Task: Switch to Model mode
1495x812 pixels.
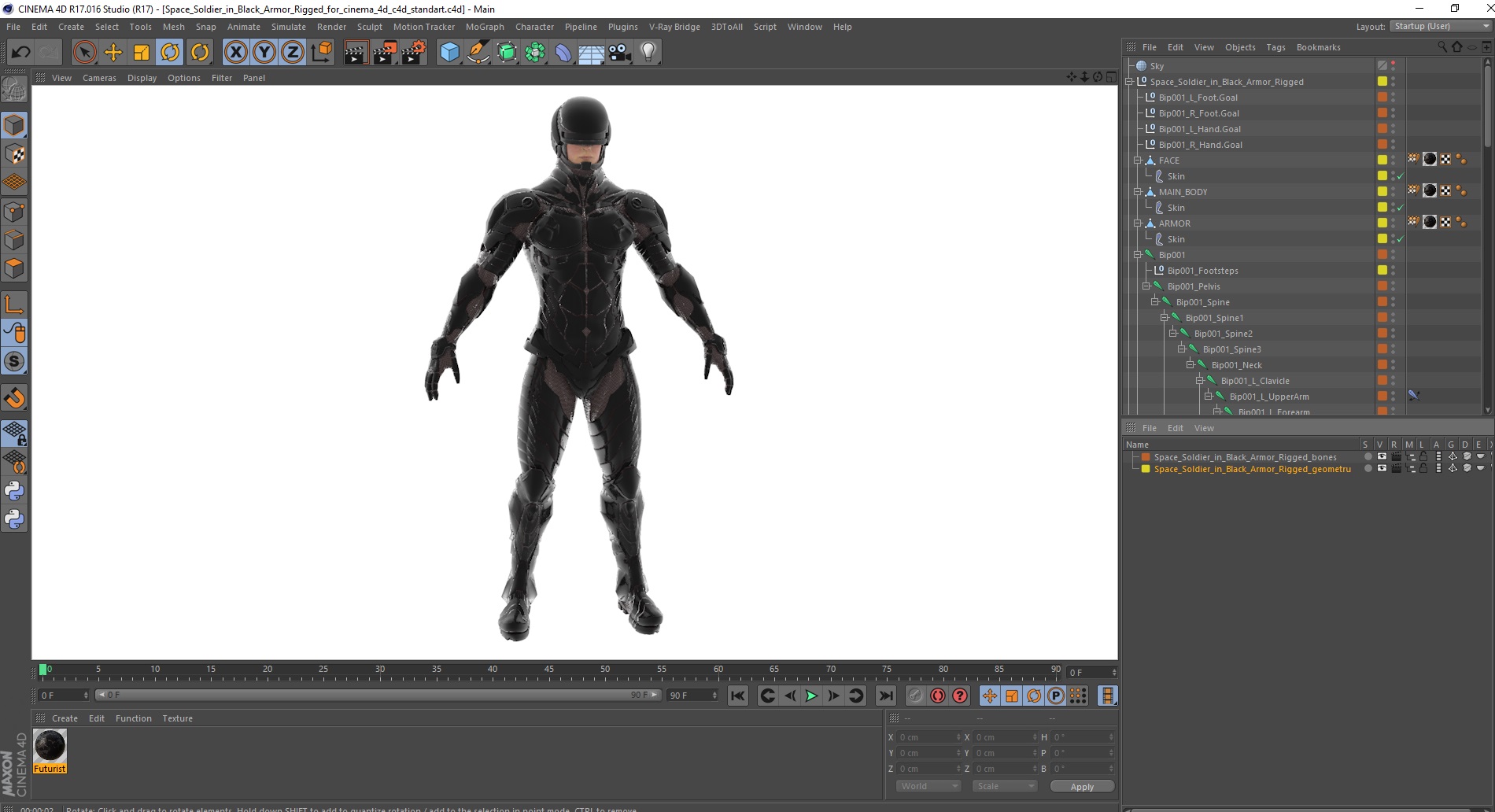Action: pyautogui.click(x=14, y=126)
